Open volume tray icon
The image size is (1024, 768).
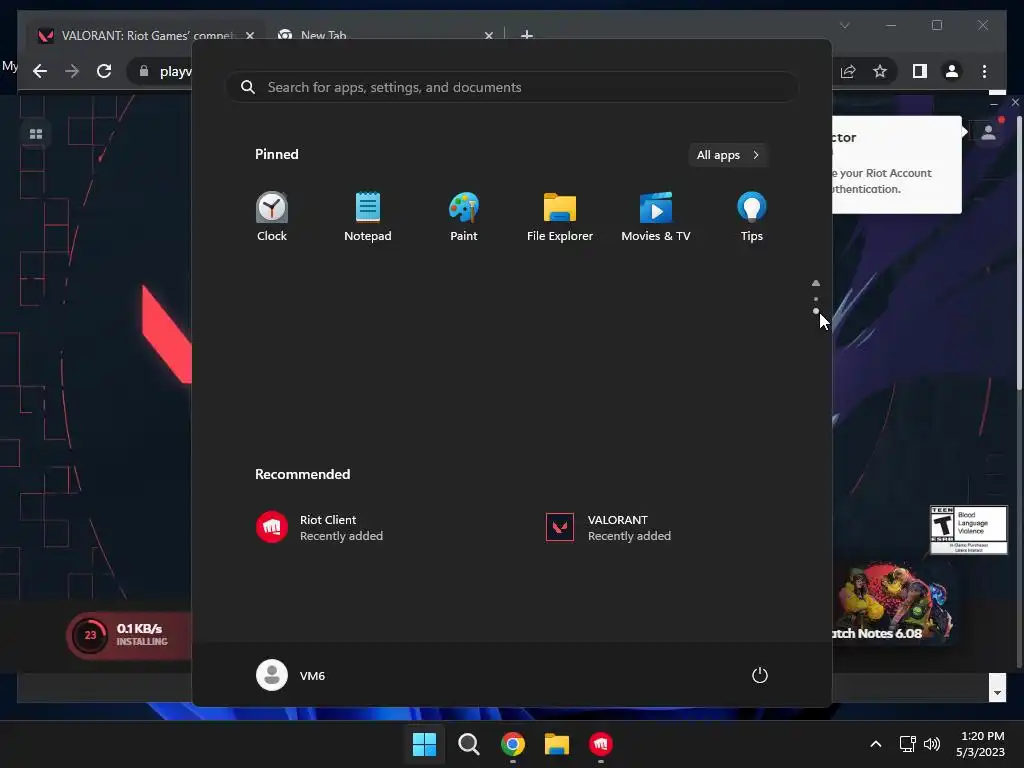(932, 744)
